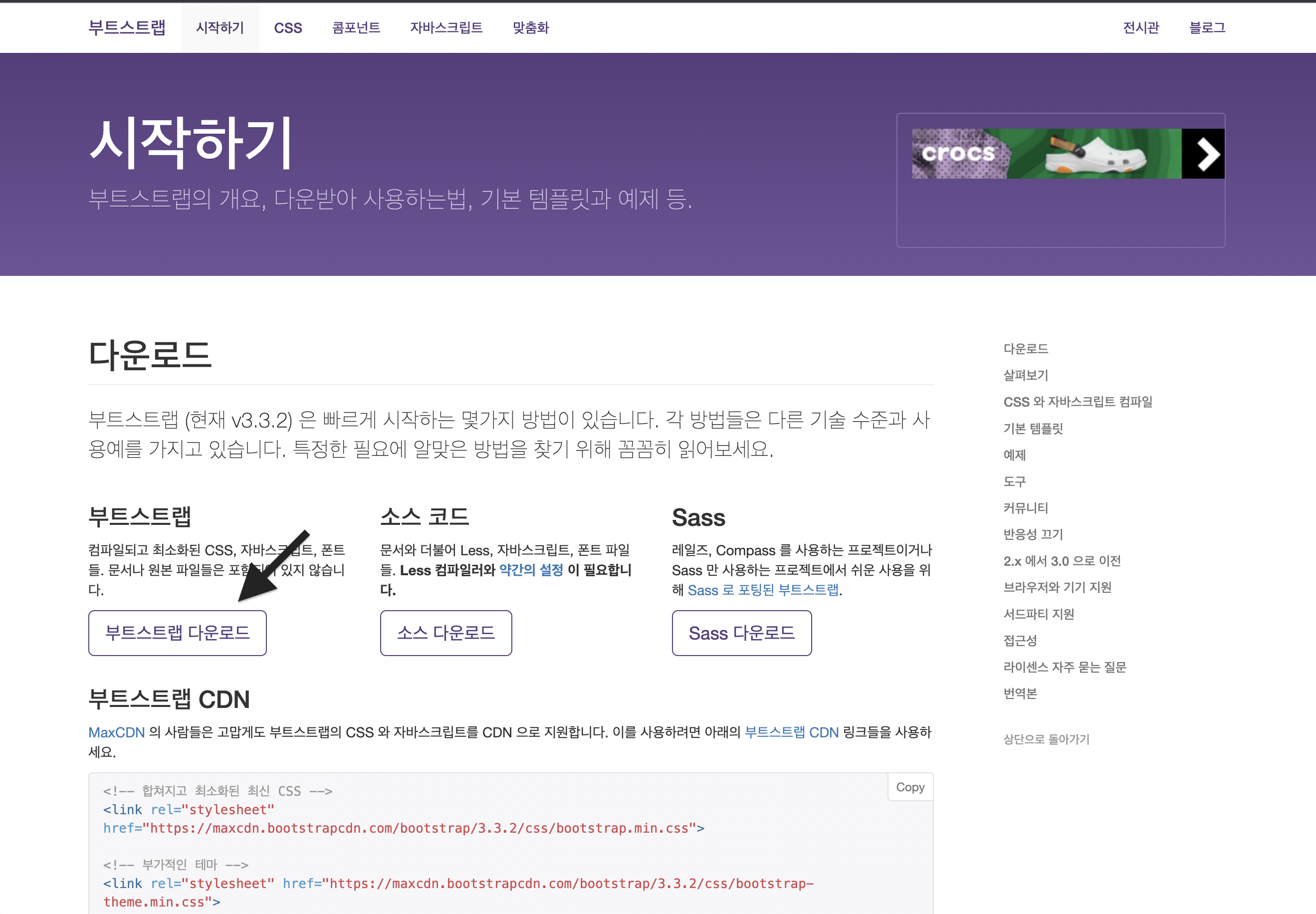Jump to 접근성 in sidebar
Screen dimensions: 1316x914
tap(1020, 641)
